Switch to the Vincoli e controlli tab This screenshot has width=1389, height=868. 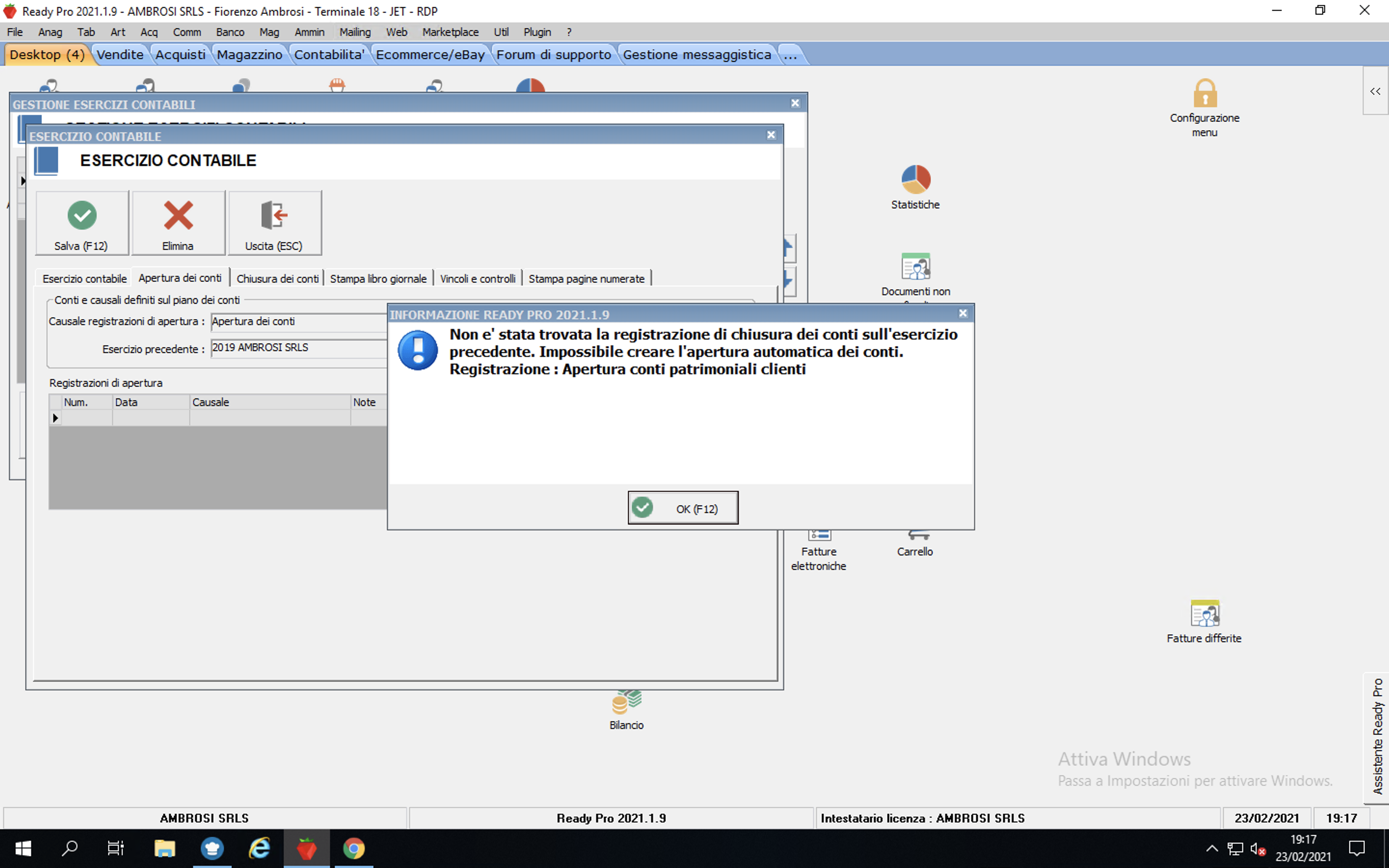[x=477, y=278]
